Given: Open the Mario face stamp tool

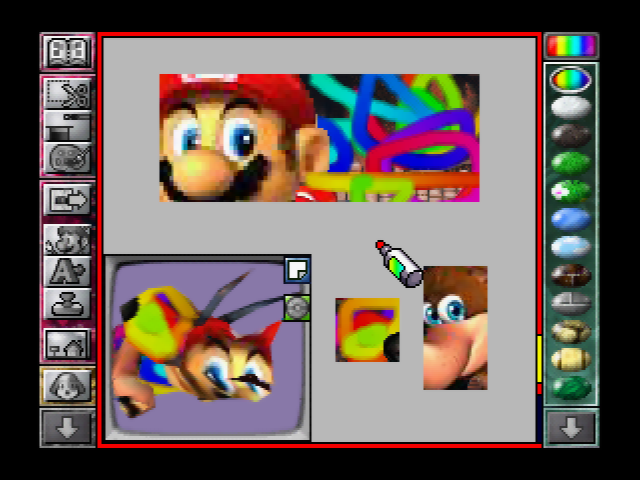Looking at the screenshot, I should click(68, 240).
